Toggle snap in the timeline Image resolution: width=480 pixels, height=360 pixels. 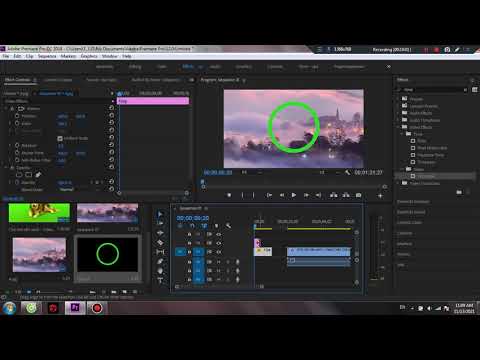192,226
